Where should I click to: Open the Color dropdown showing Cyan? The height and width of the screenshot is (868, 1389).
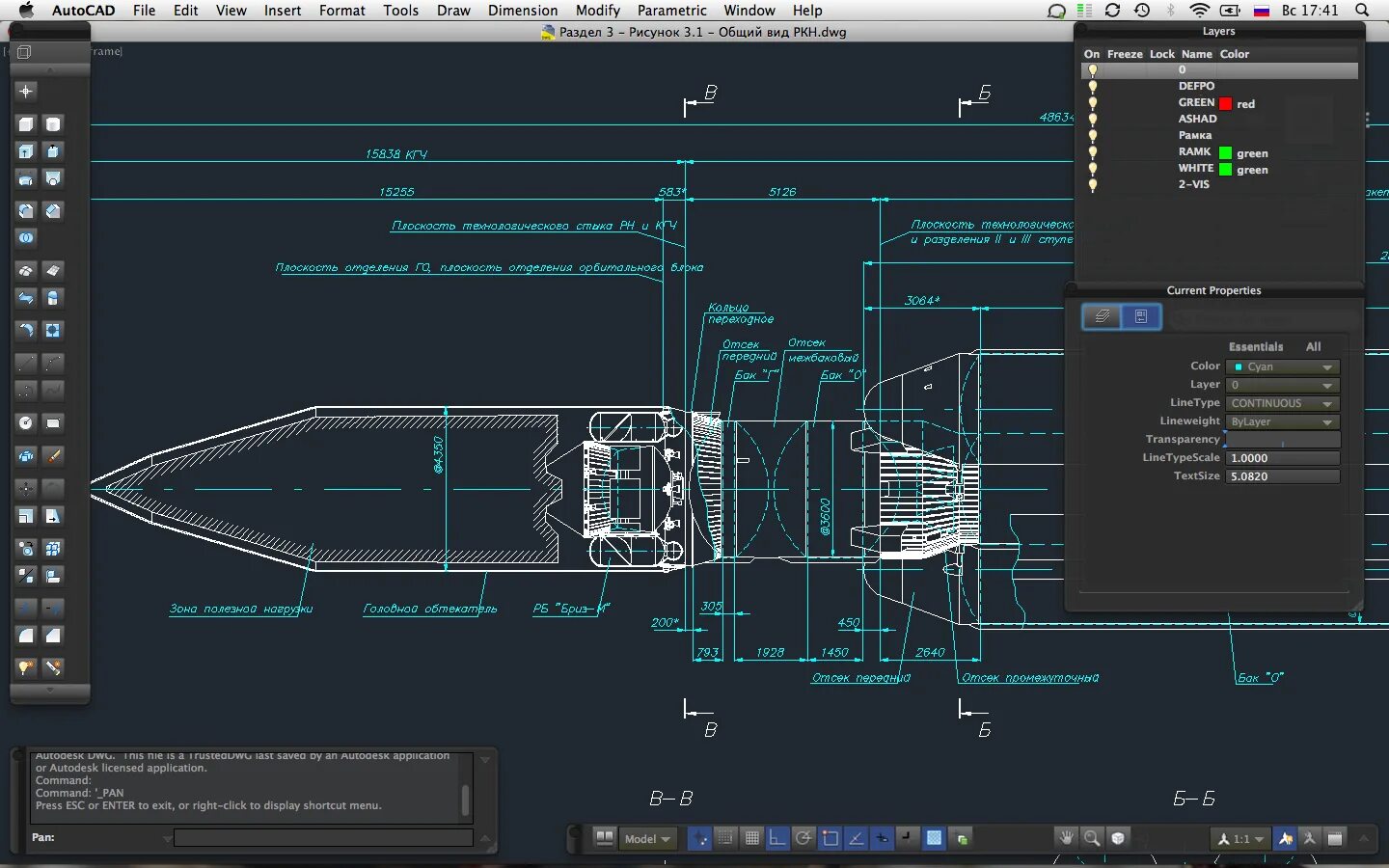click(1283, 366)
